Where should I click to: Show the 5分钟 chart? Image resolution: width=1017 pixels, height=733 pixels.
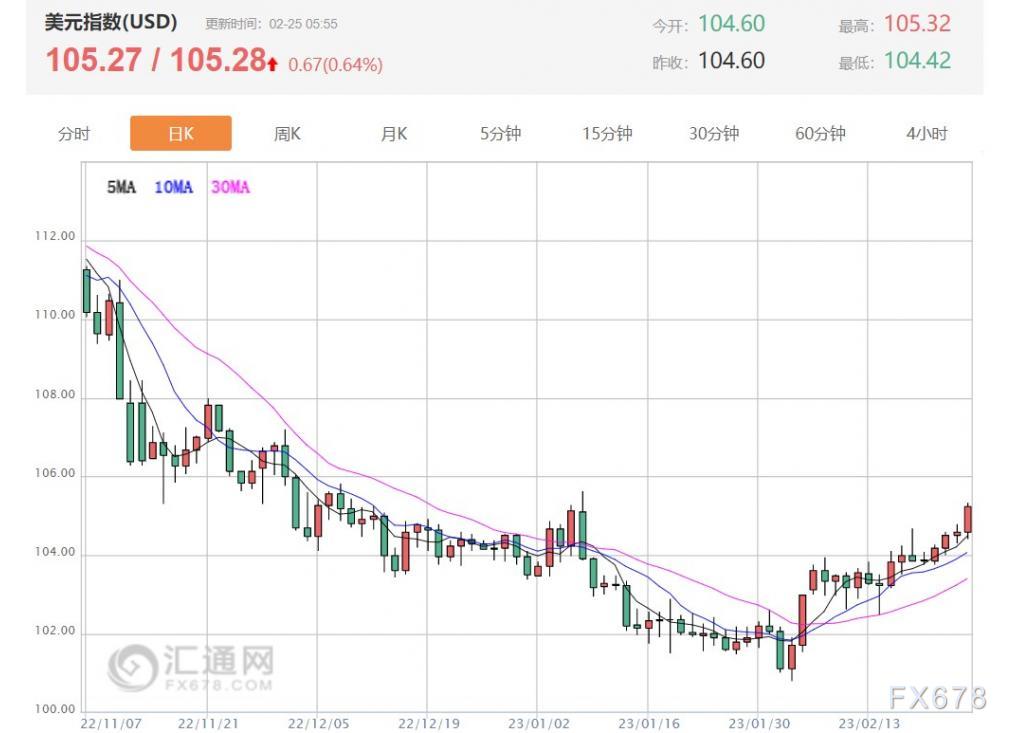pos(500,134)
